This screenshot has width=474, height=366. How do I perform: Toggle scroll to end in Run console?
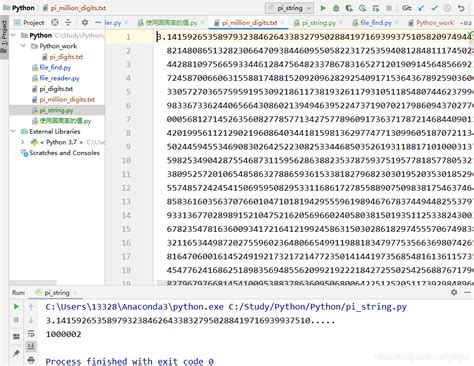31,347
